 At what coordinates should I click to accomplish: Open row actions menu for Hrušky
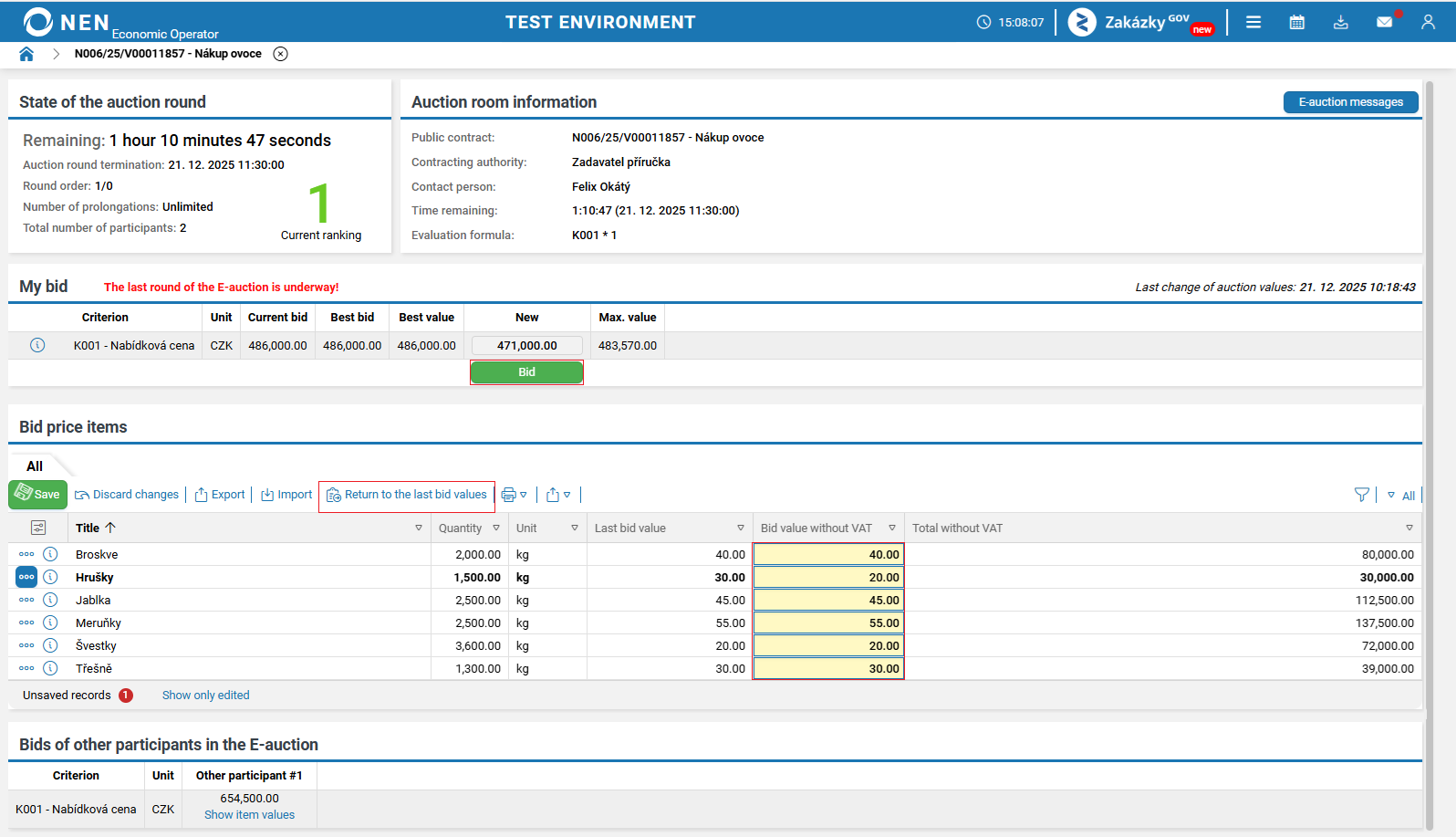pyautogui.click(x=26, y=577)
